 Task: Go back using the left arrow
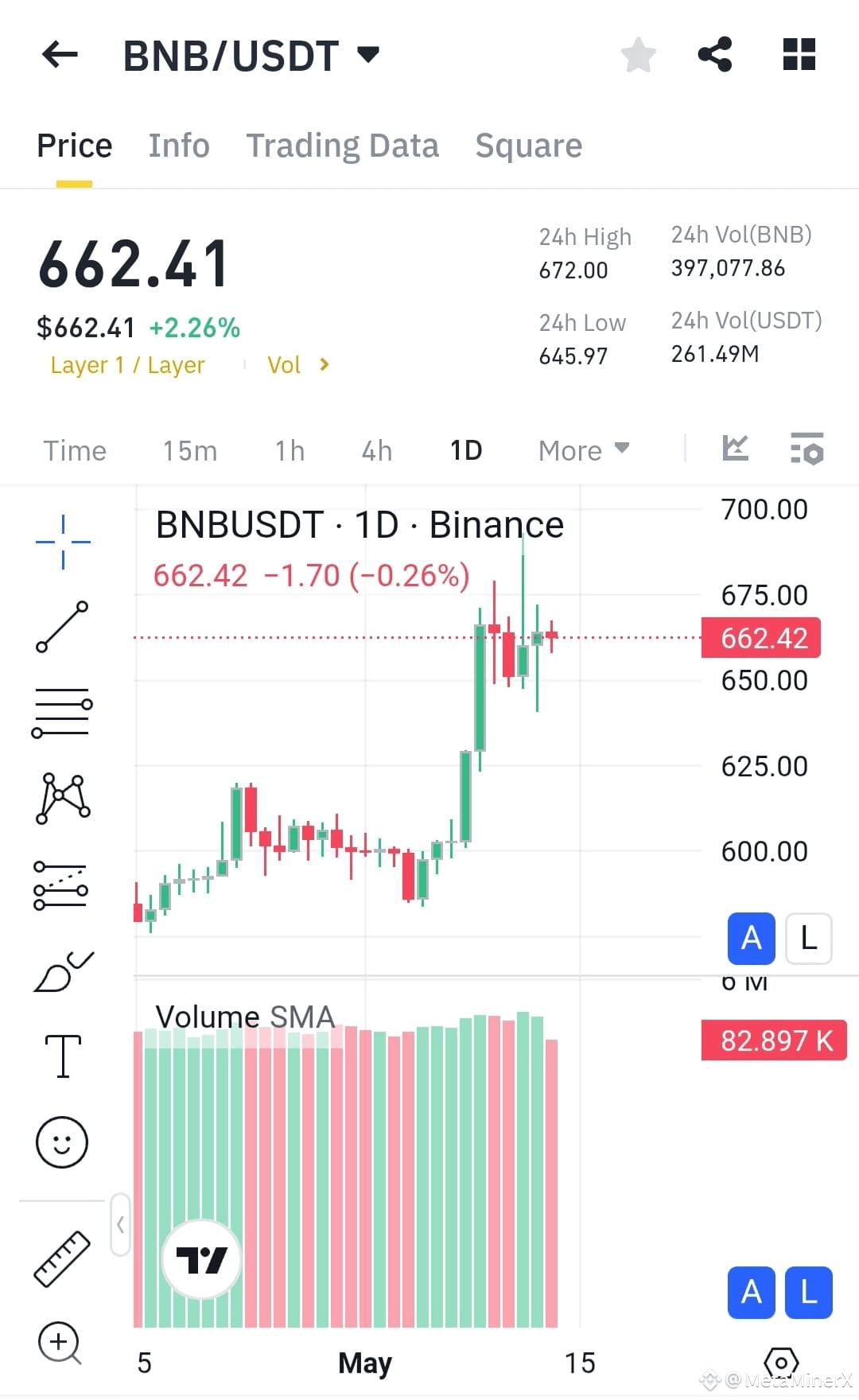pyautogui.click(x=60, y=55)
